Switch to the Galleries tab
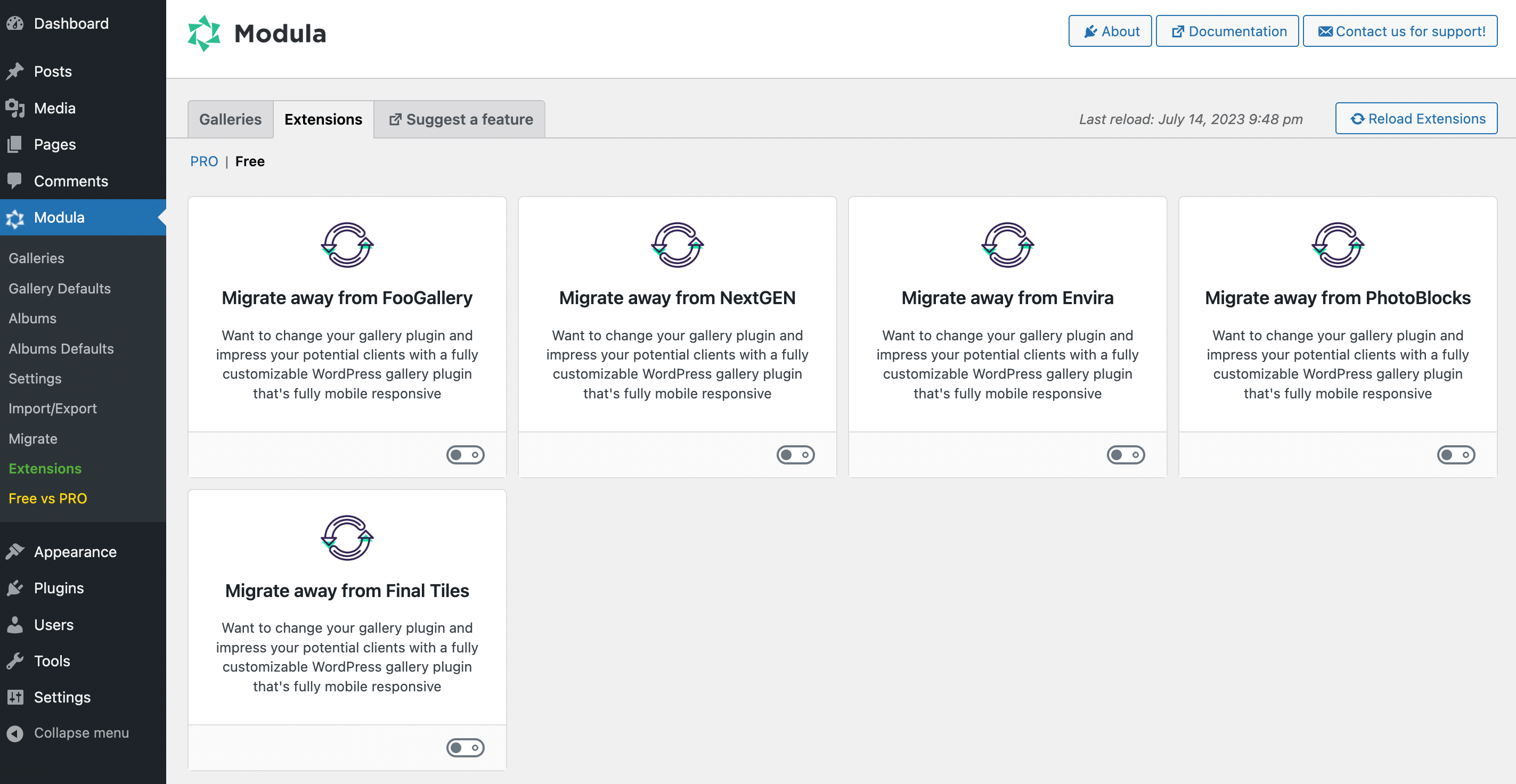Viewport: 1516px width, 784px height. tap(230, 119)
